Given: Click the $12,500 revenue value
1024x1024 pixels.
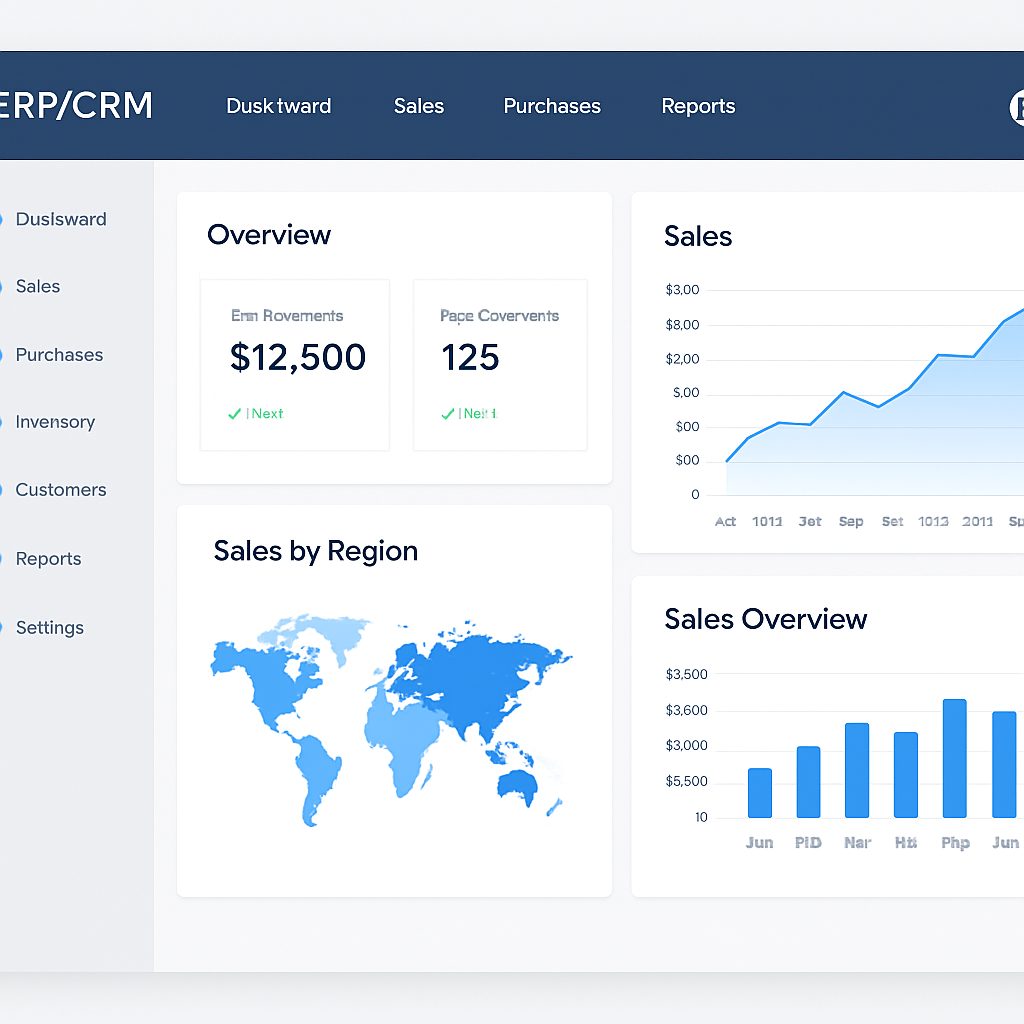Looking at the screenshot, I should coord(298,357).
